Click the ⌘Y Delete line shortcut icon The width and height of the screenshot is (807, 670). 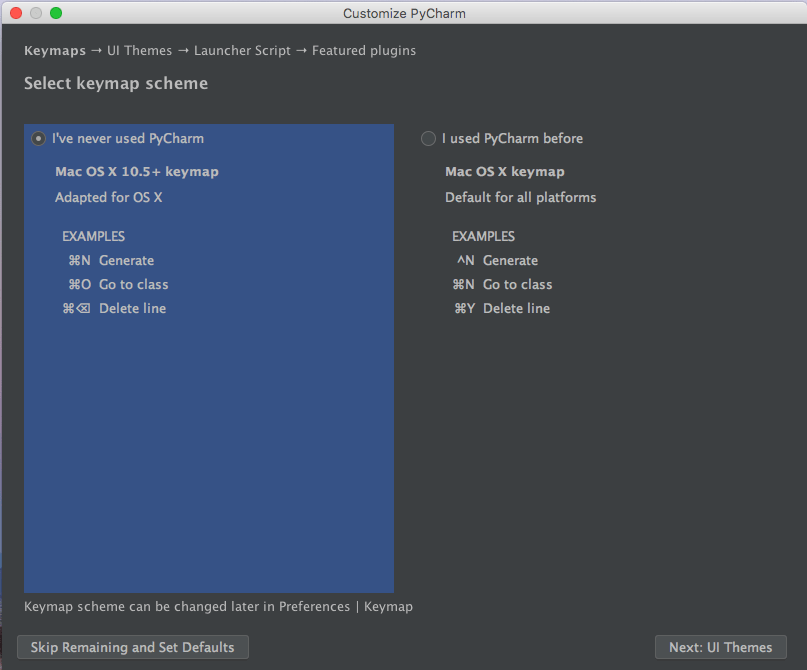pyautogui.click(x=464, y=308)
